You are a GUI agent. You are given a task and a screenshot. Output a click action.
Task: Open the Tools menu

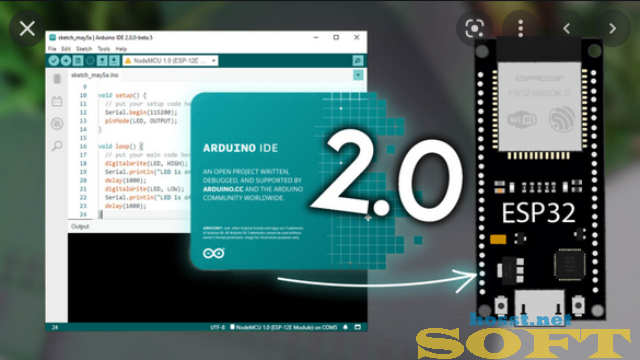[104, 49]
